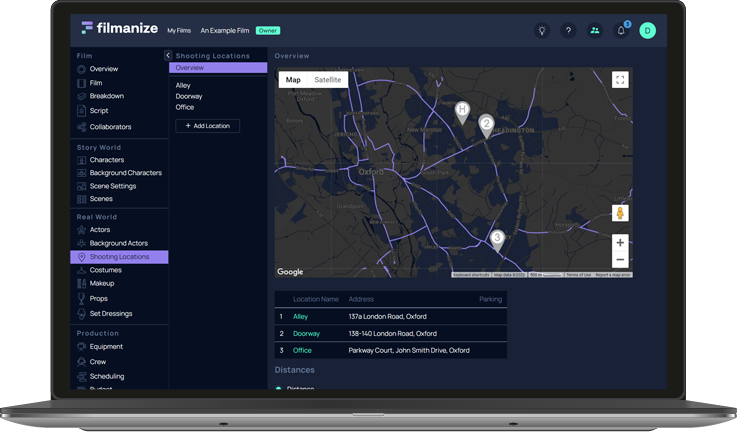This screenshot has width=737, height=432.
Task: Click address Parkway Court, John Smith Drive
Action: (x=409, y=351)
